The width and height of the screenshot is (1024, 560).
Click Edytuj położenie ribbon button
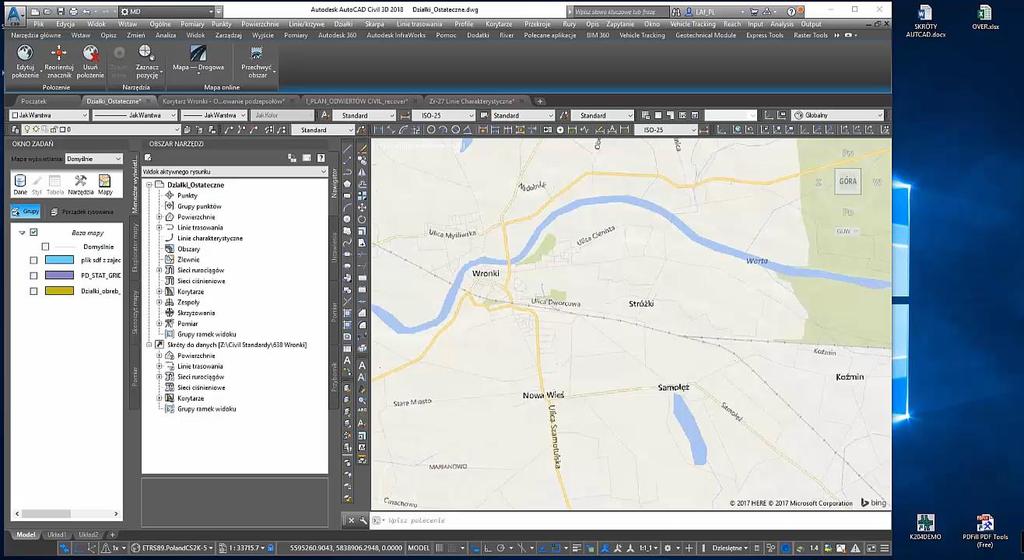click(x=25, y=62)
